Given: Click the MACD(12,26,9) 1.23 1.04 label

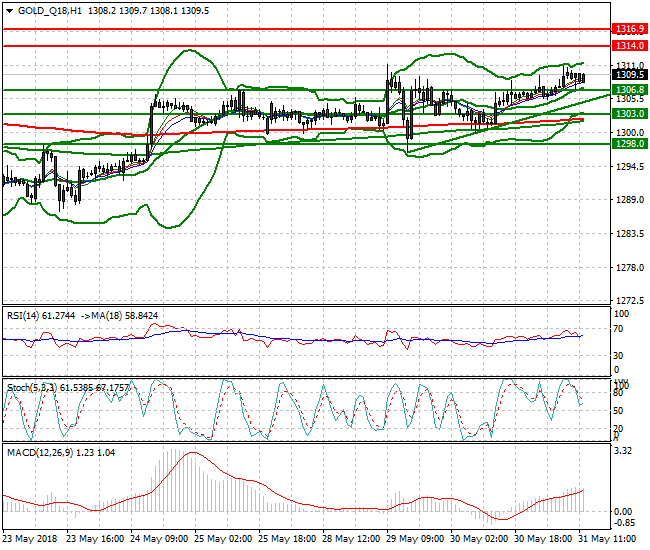Looking at the screenshot, I should (x=61, y=453).
